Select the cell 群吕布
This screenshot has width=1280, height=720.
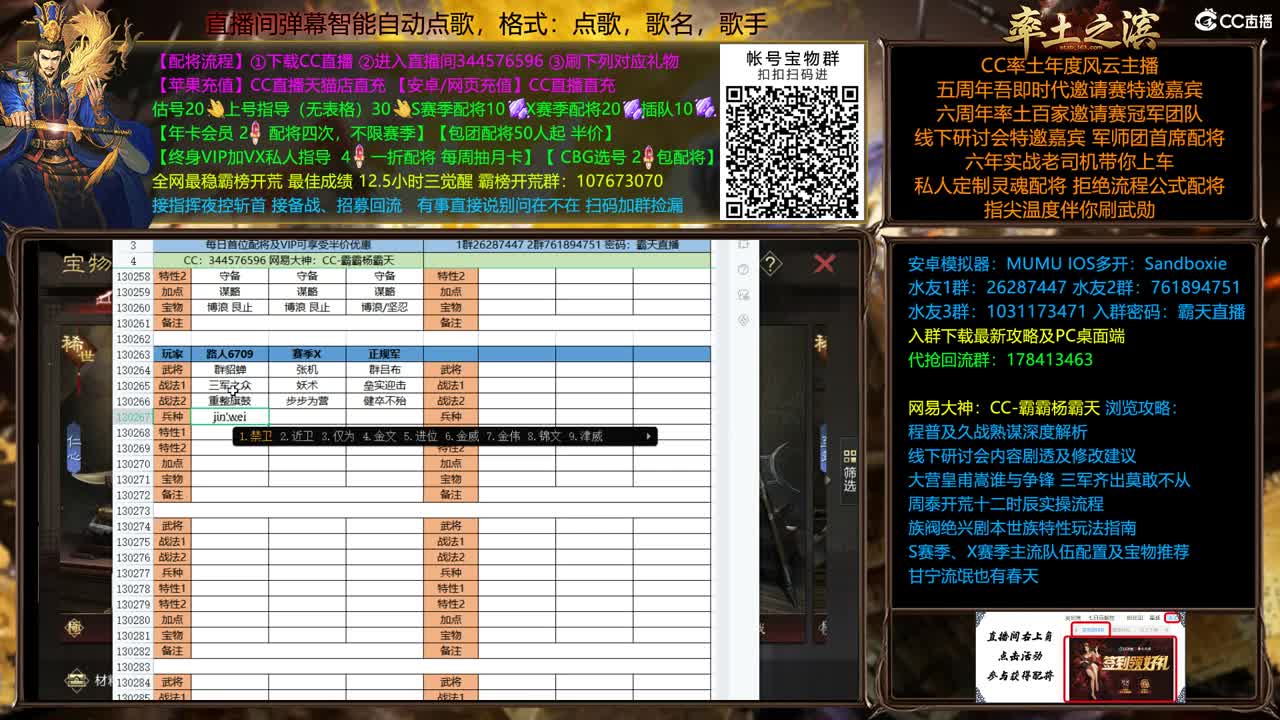click(x=384, y=370)
